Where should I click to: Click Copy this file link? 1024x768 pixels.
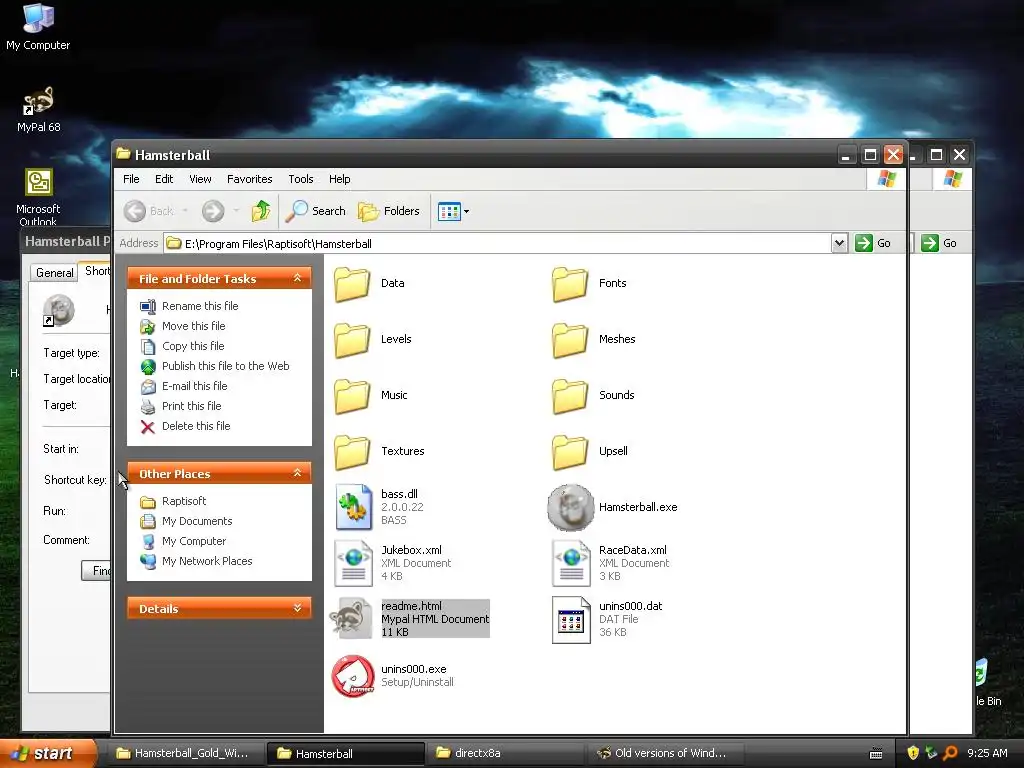click(x=193, y=346)
